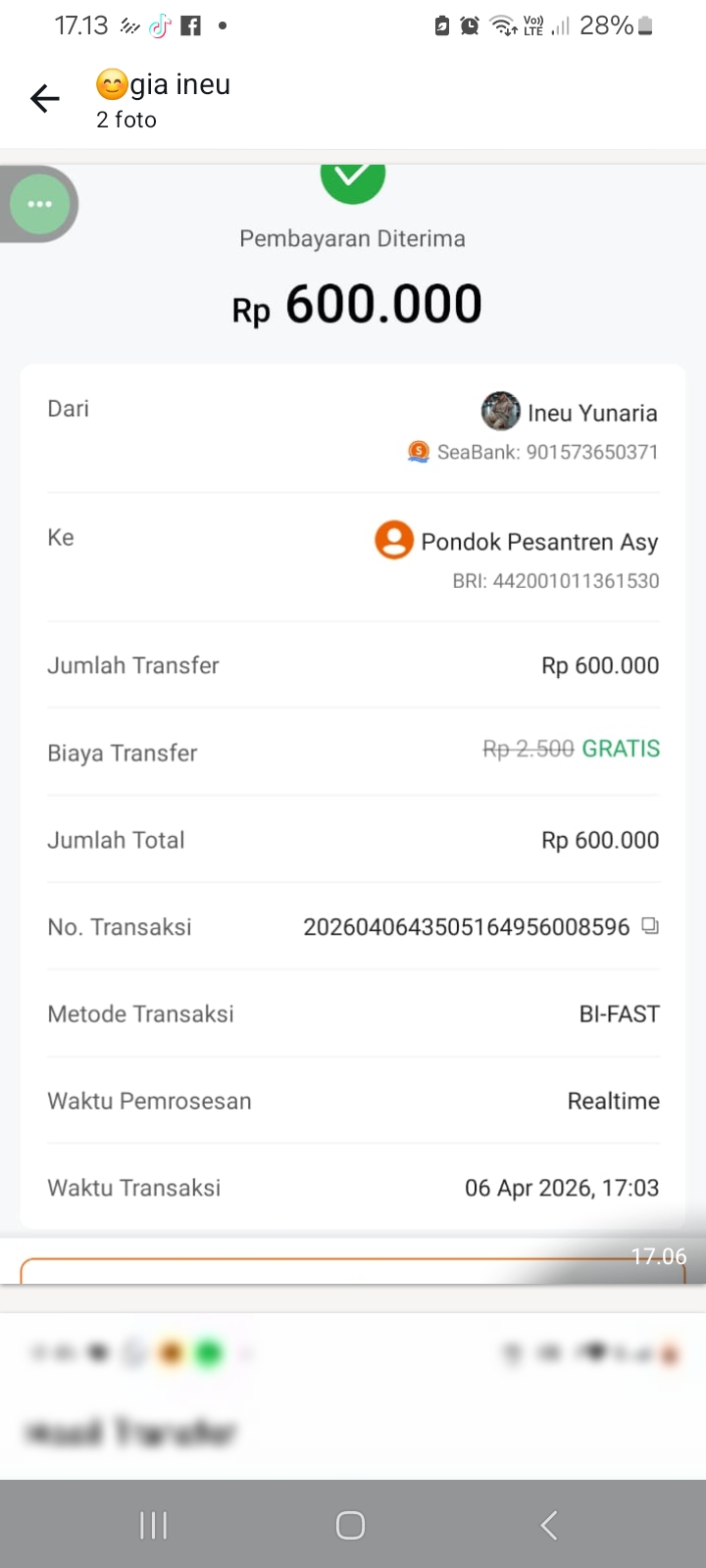Viewport: 706px width, 1568px height.
Task: Tap the SeaBank logo icon
Action: point(419,452)
